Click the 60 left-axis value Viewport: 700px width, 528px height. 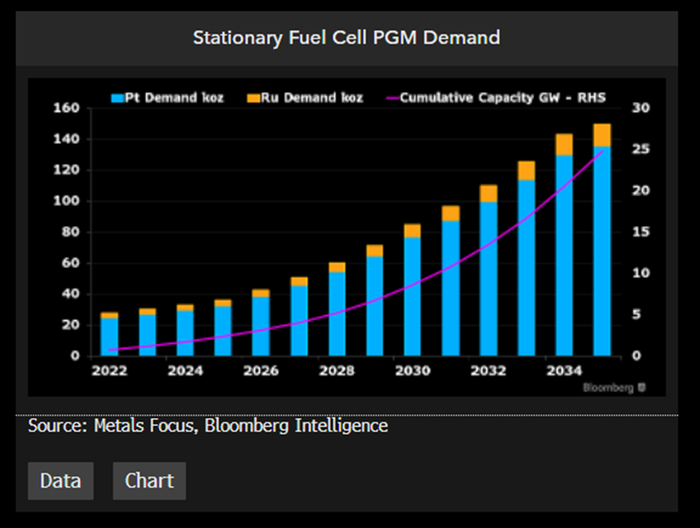point(71,263)
